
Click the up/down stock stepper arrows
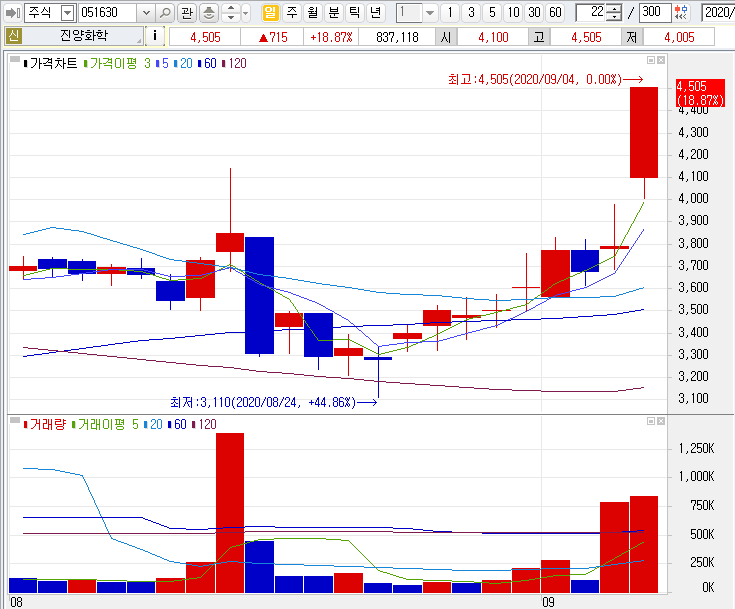231,13
